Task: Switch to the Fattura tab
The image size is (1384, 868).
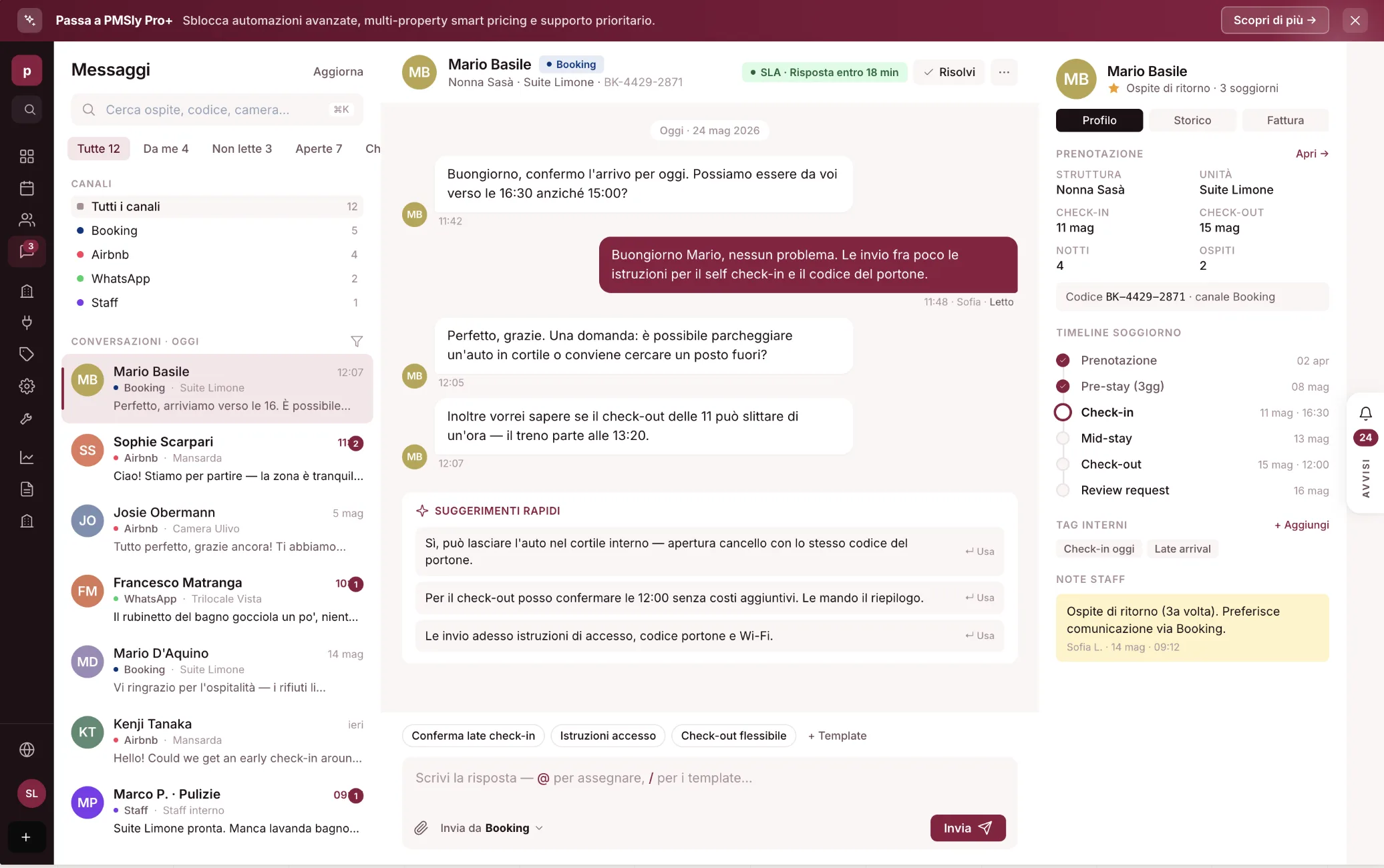Action: (x=1285, y=120)
